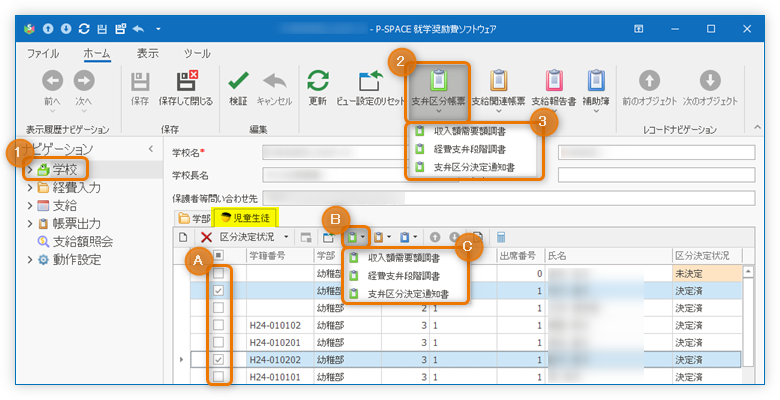This screenshot has height=400, width=780.
Task: Click the 保存 floppy disk button in ribbon
Action: (140, 81)
